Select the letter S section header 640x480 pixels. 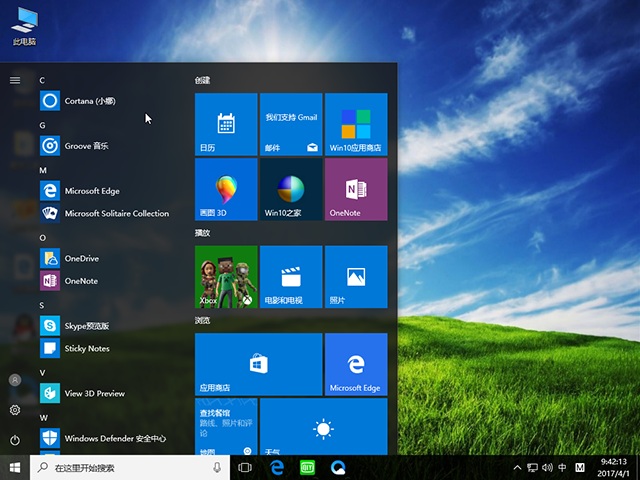coord(42,305)
